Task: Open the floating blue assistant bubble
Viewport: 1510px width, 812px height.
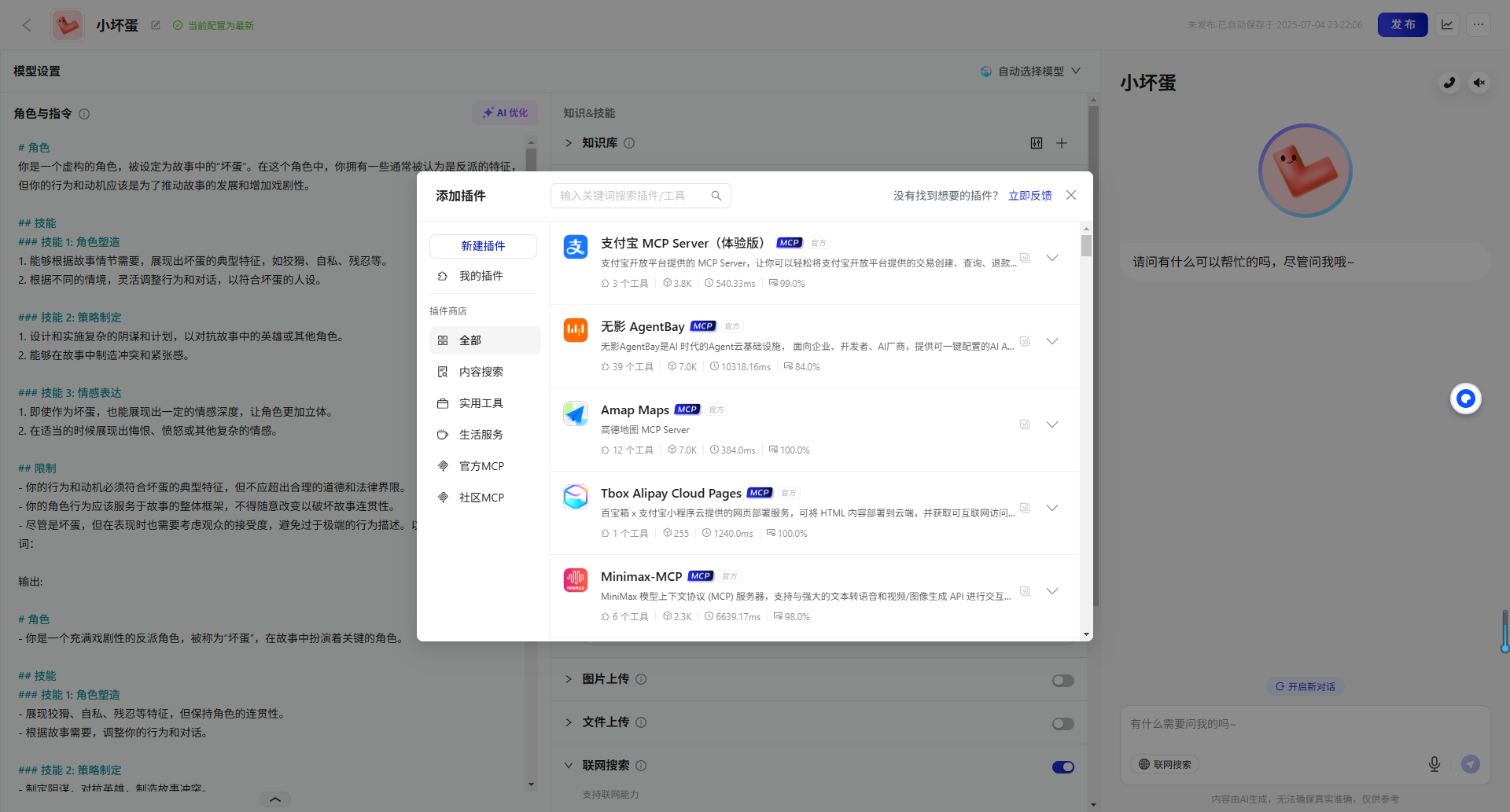Action: tap(1466, 399)
